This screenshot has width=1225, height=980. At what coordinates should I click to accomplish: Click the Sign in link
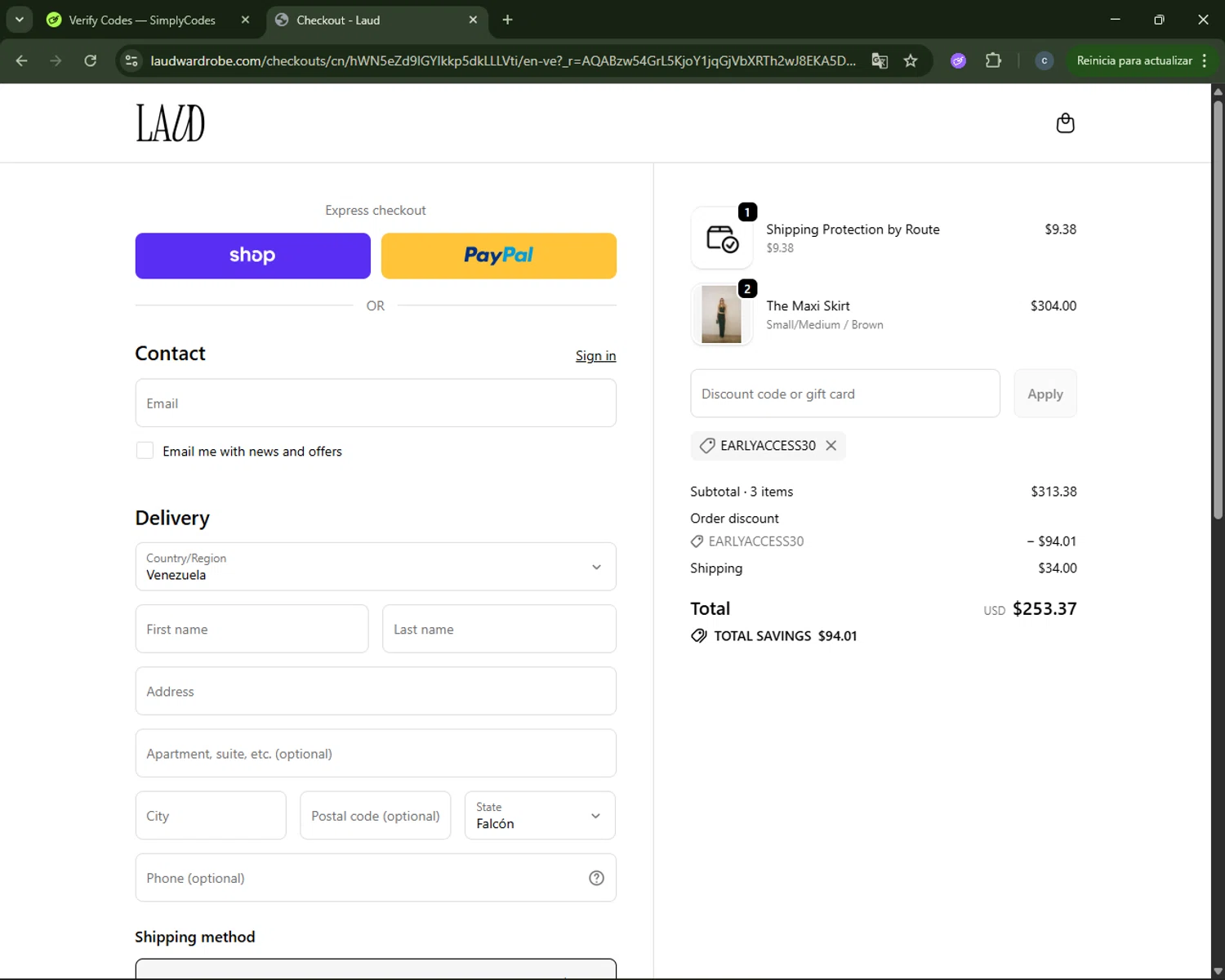595,356
